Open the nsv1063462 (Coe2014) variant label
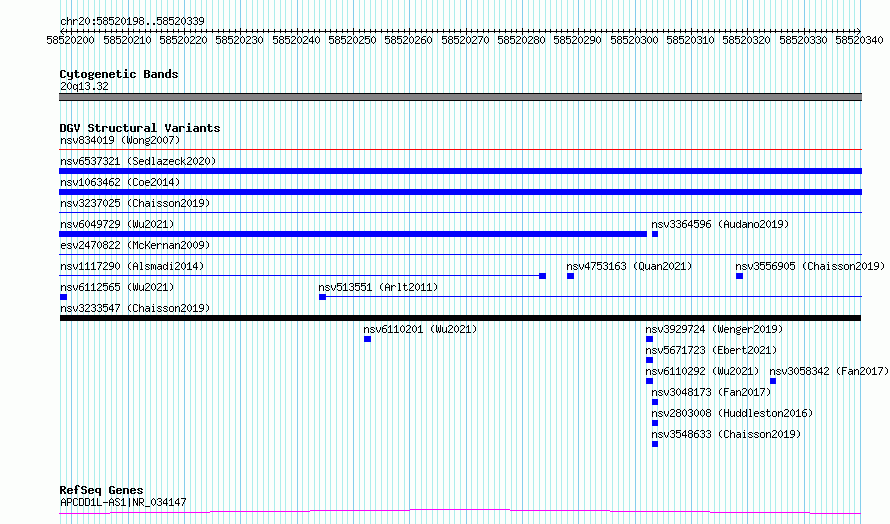This screenshot has width=890, height=524. (120, 182)
